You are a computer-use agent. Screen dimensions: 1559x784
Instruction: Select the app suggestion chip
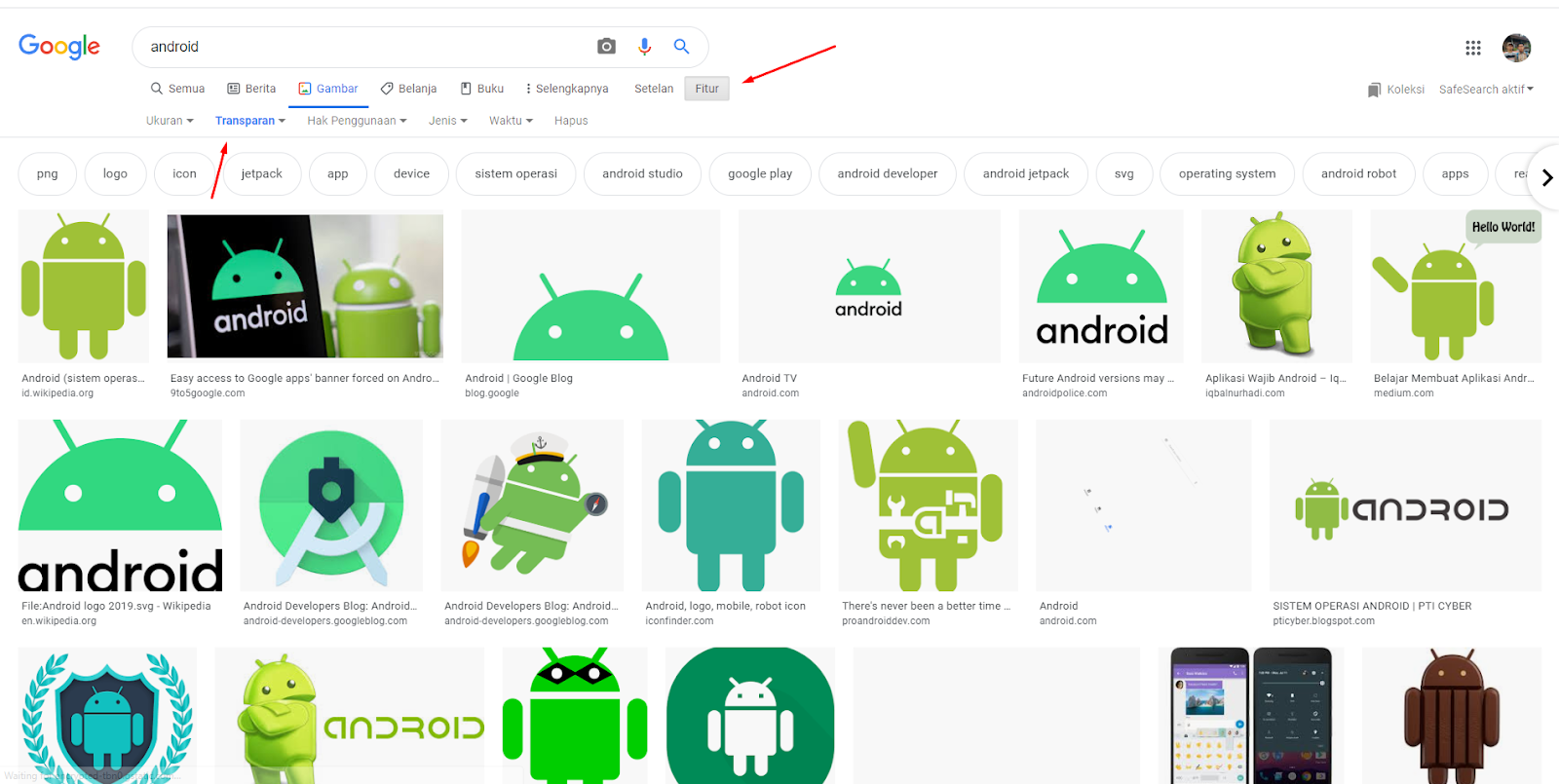(337, 174)
